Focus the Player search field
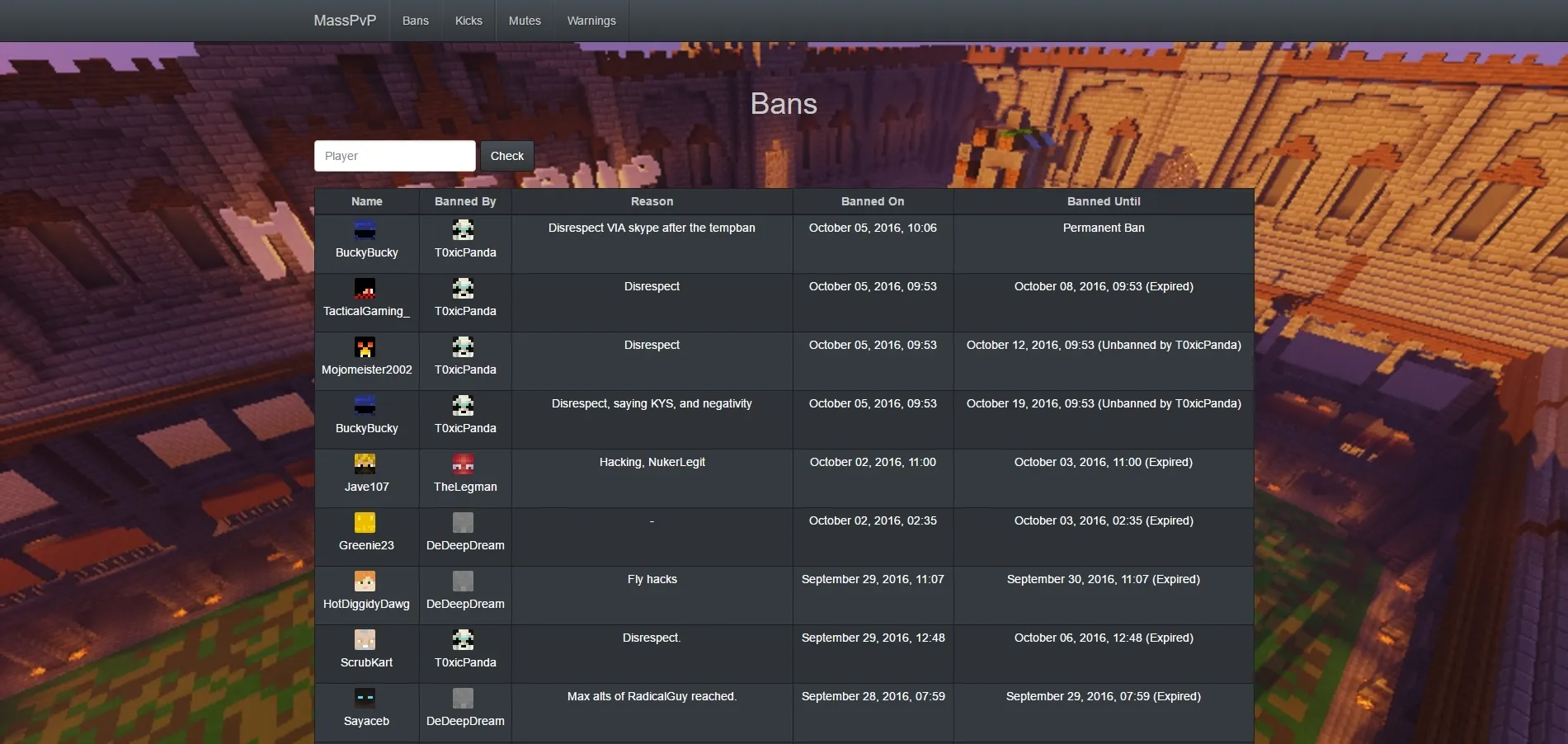1568x744 pixels. (395, 156)
